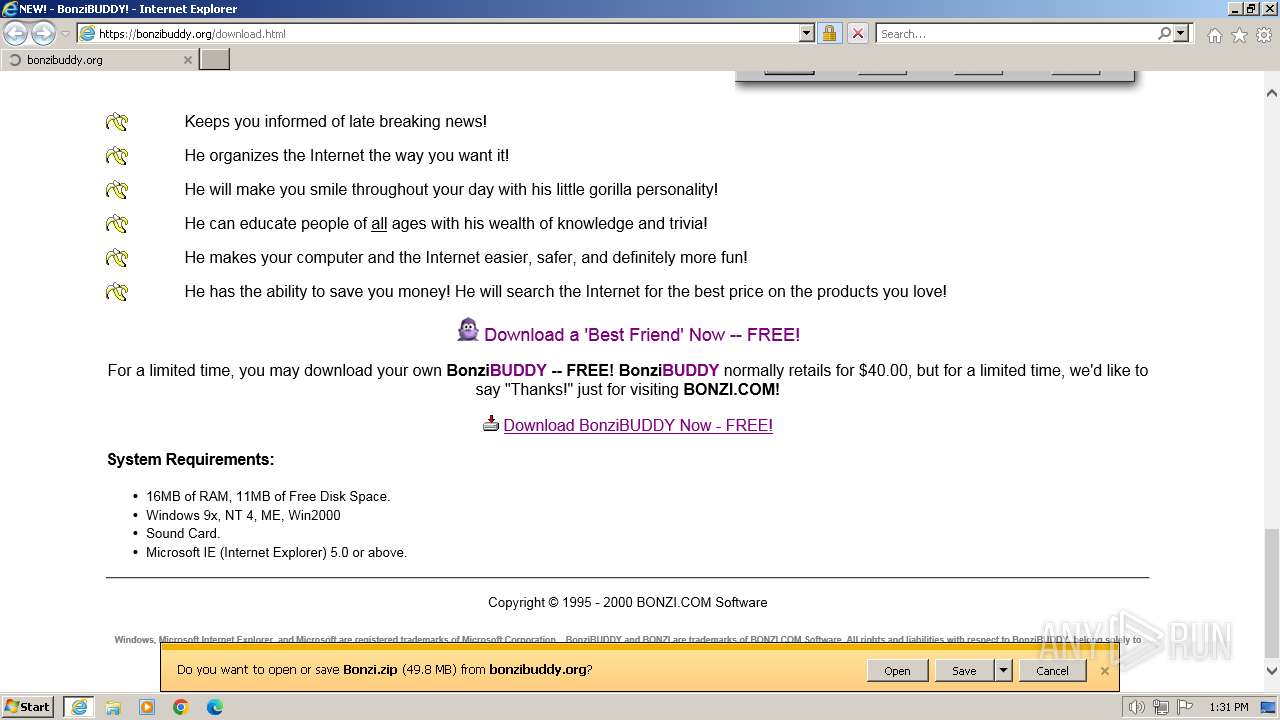Click the 'Sound Card.' requirement line
The width and height of the screenshot is (1280, 720).
183,533
